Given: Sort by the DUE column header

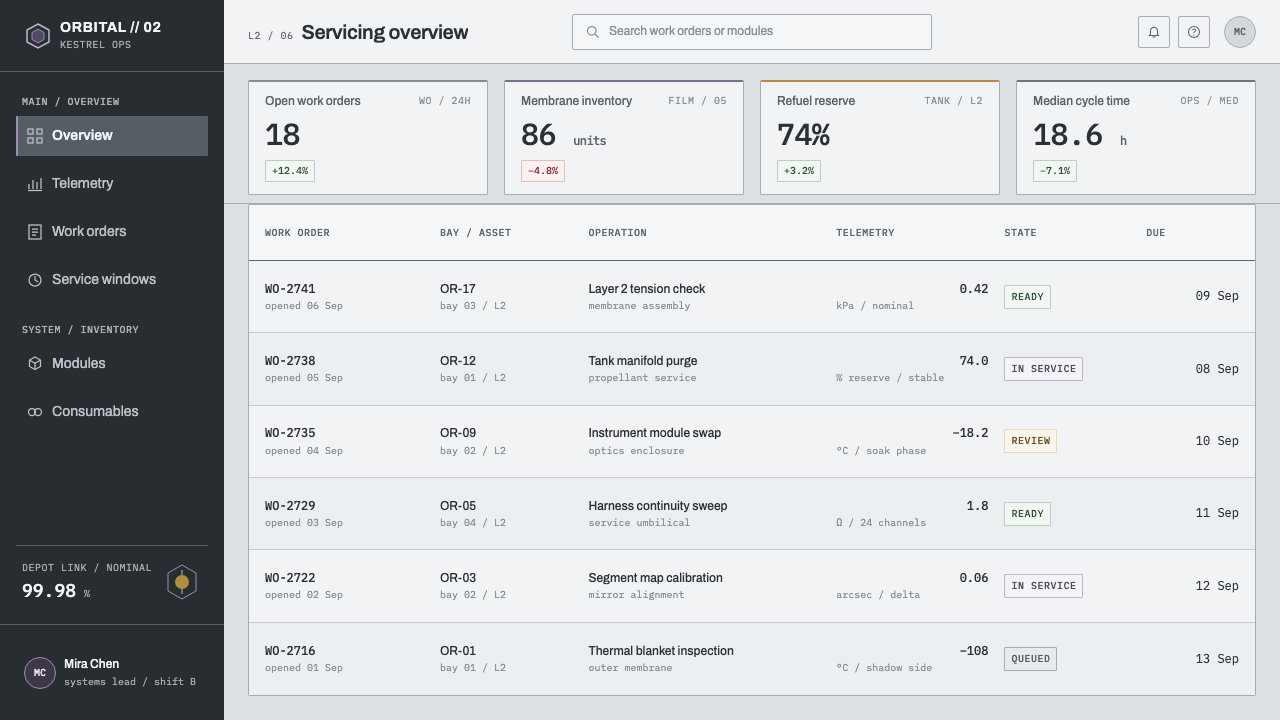Looking at the screenshot, I should click(1156, 233).
